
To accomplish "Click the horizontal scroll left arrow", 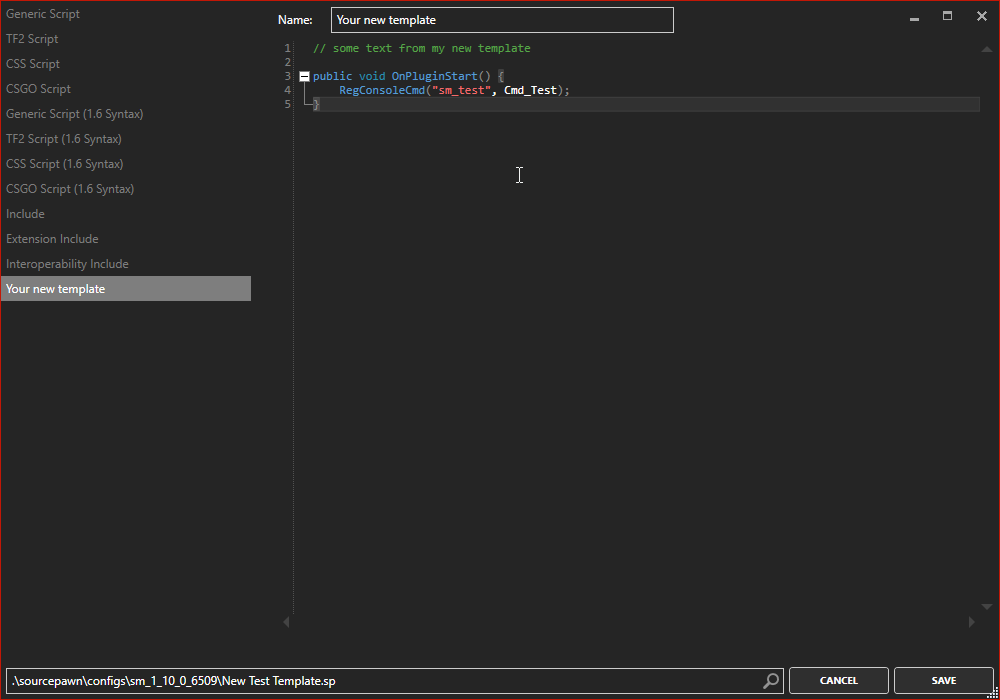I will pyautogui.click(x=286, y=622).
